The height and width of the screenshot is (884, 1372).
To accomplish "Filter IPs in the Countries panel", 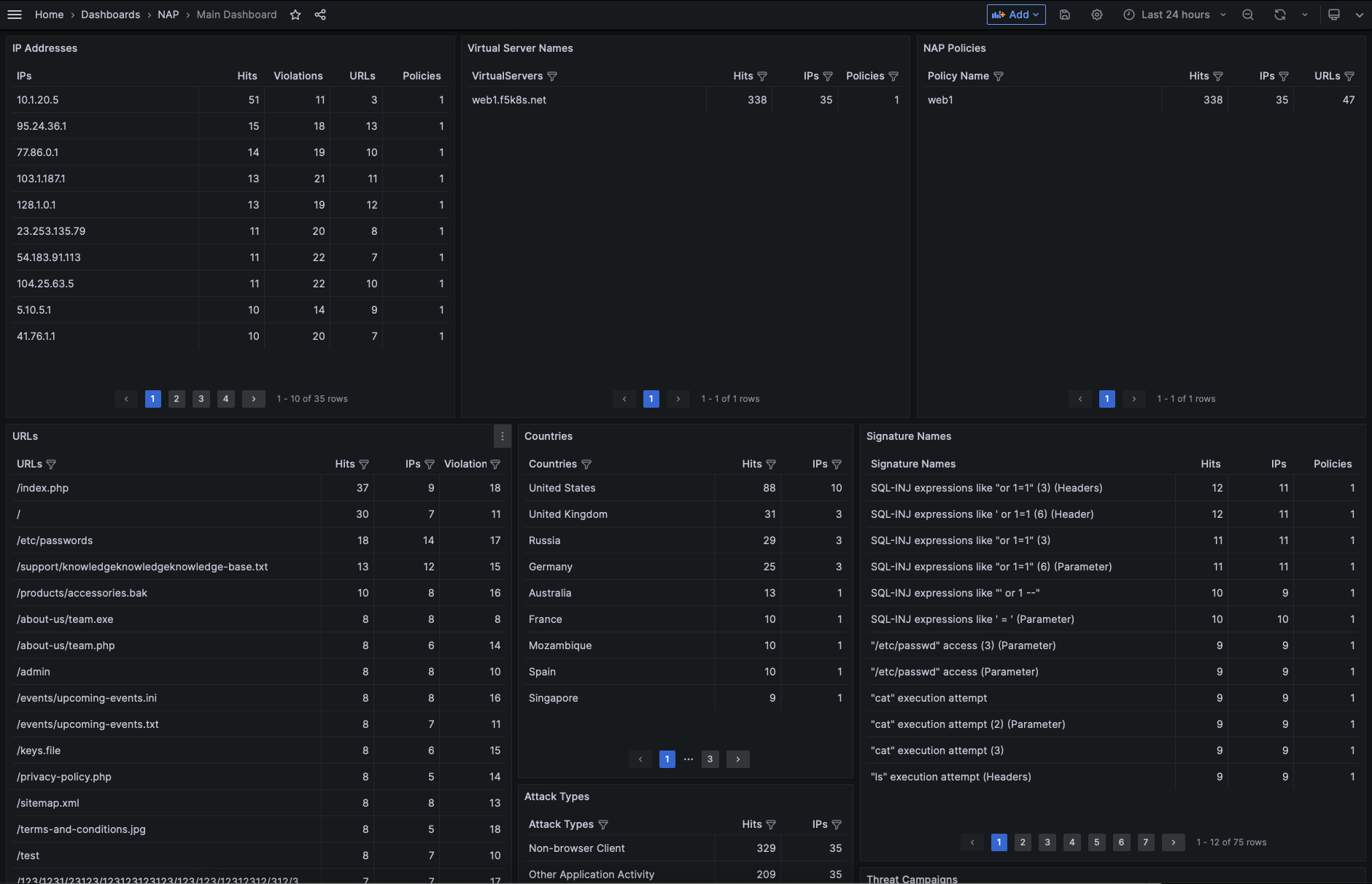I will click(x=837, y=464).
